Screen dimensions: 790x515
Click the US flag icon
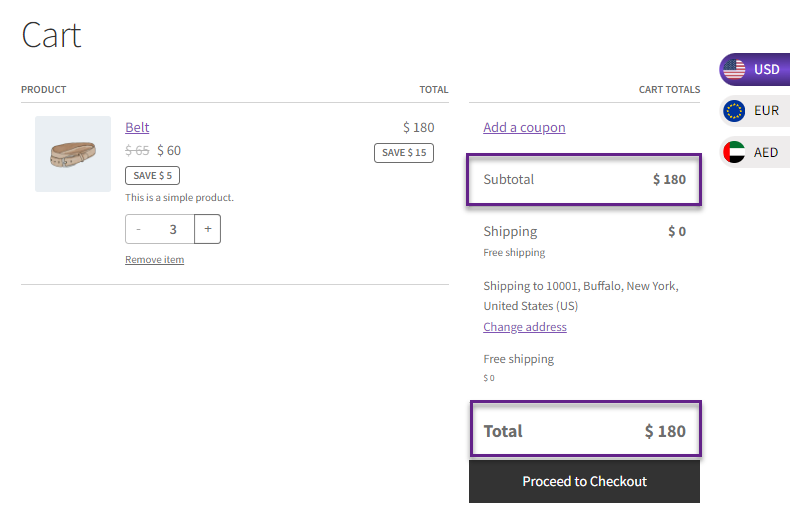(734, 70)
